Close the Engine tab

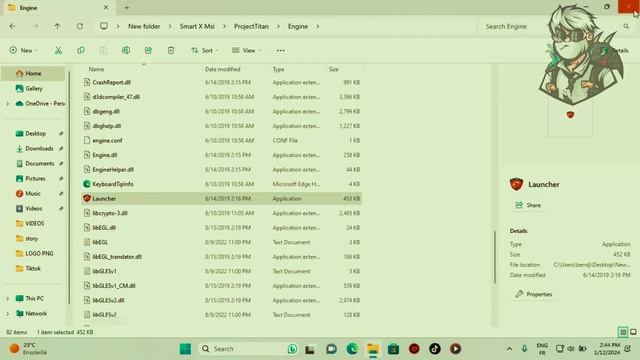pyautogui.click(x=106, y=7)
